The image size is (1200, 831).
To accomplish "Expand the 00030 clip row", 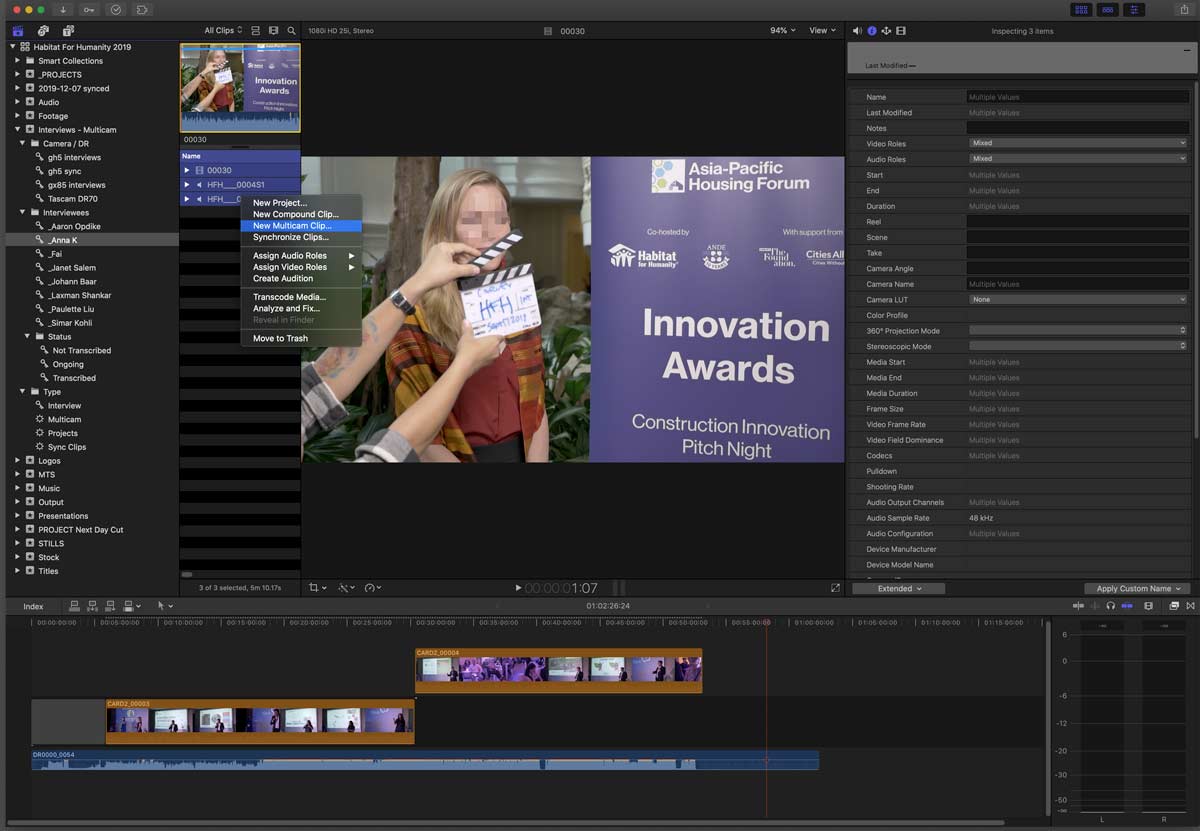I will 186,170.
